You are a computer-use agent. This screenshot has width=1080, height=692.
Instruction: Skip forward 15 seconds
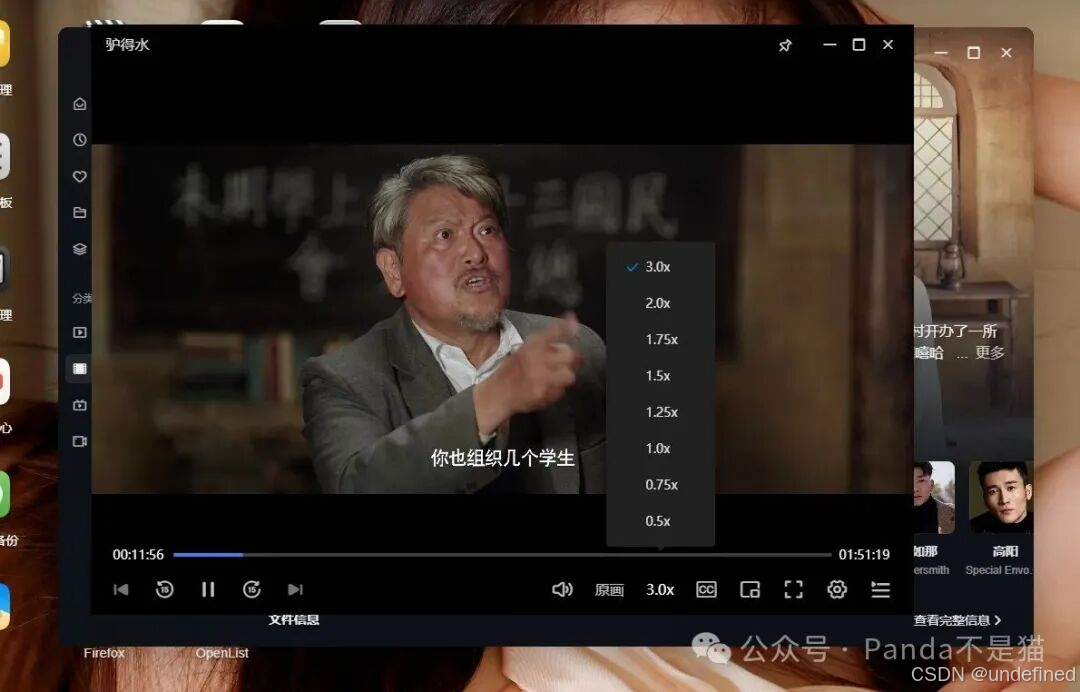pos(251,589)
